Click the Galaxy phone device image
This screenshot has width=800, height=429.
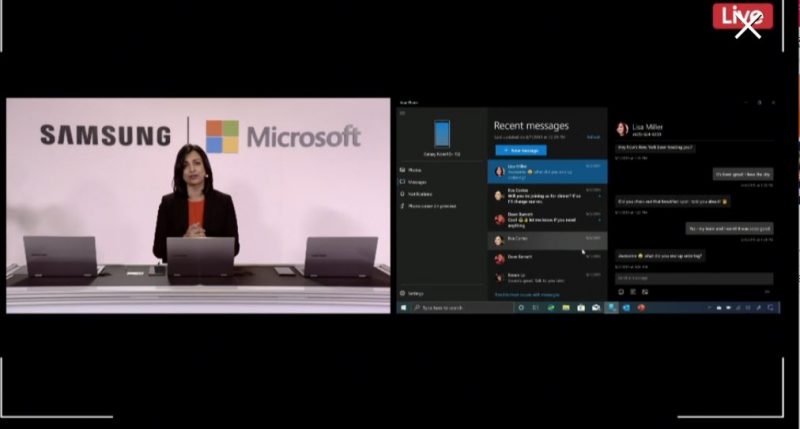pyautogui.click(x=442, y=134)
